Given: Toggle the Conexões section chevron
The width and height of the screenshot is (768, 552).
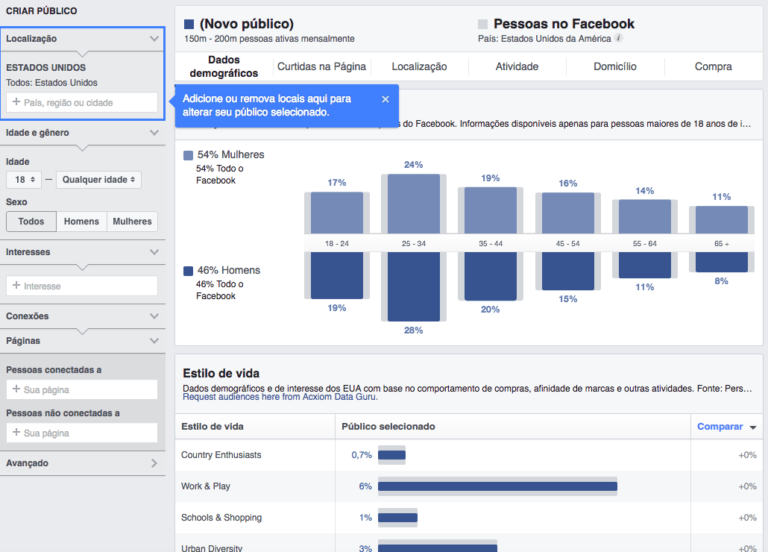Looking at the screenshot, I should [154, 316].
